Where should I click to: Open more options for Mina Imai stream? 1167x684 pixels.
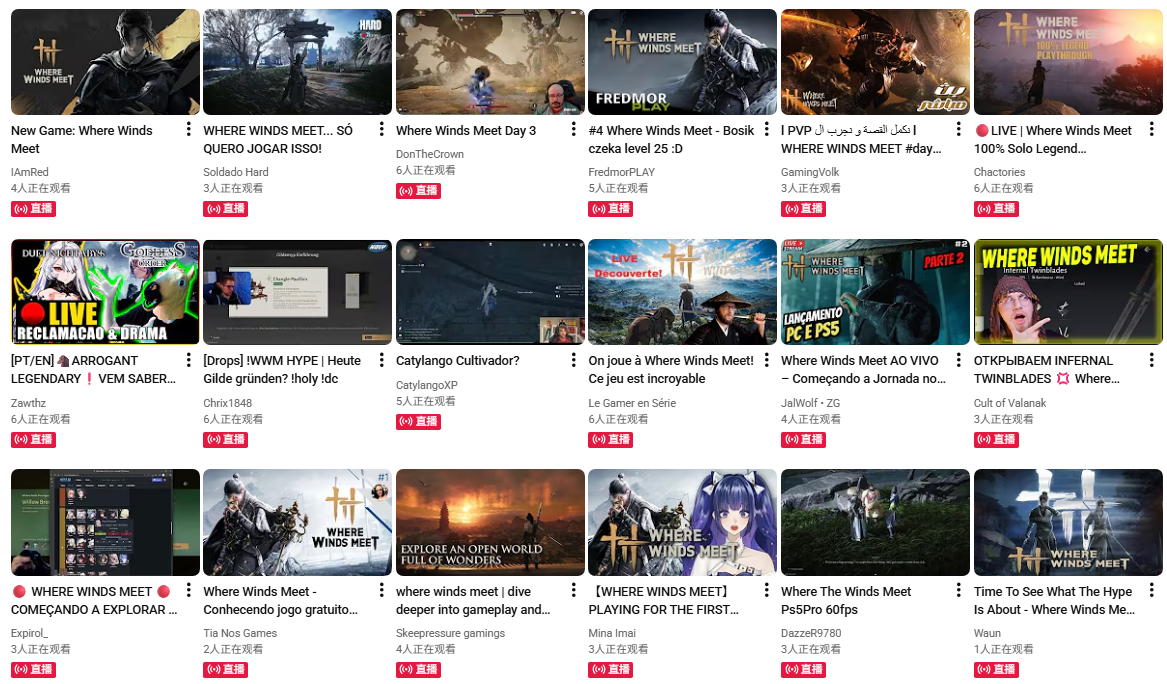point(766,591)
